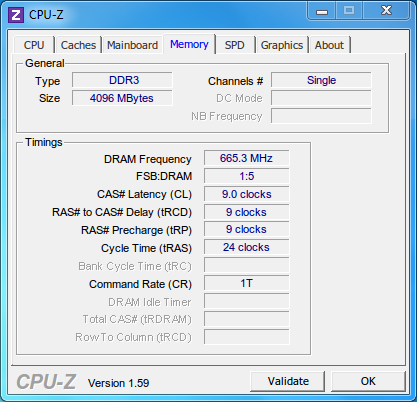Click the Channels # field showing Single
417x402 pixels.
pos(321,80)
